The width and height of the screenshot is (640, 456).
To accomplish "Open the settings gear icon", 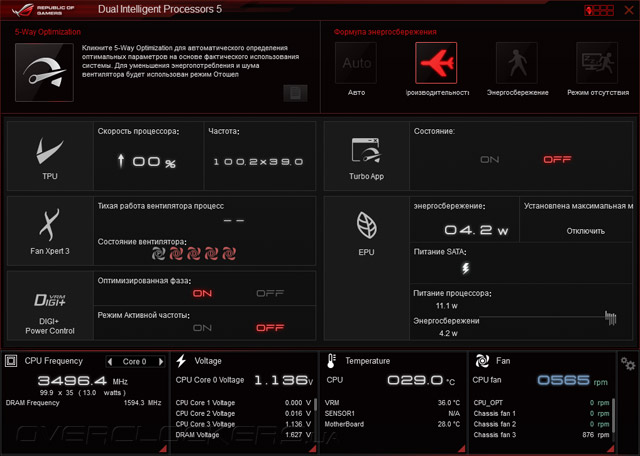I will coord(628,364).
